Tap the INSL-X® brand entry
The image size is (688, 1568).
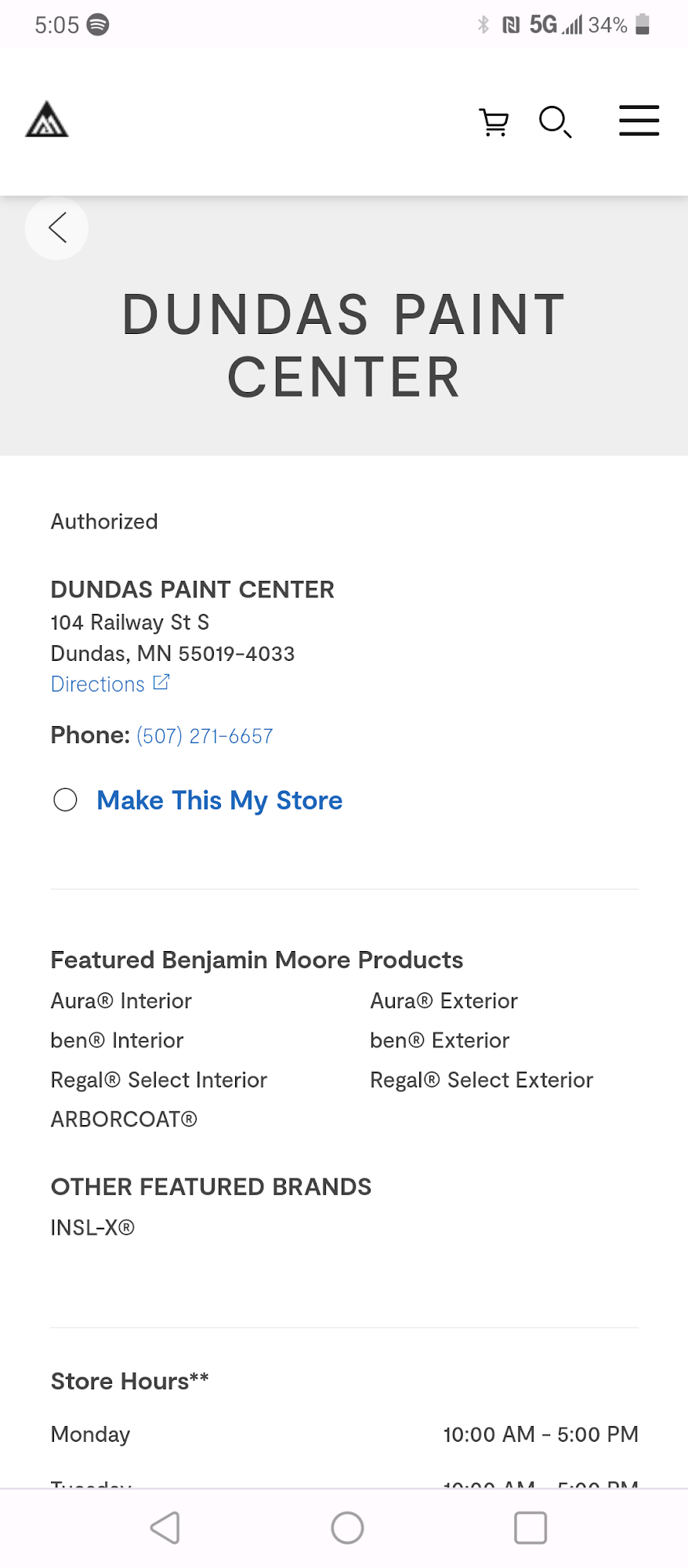click(92, 1228)
